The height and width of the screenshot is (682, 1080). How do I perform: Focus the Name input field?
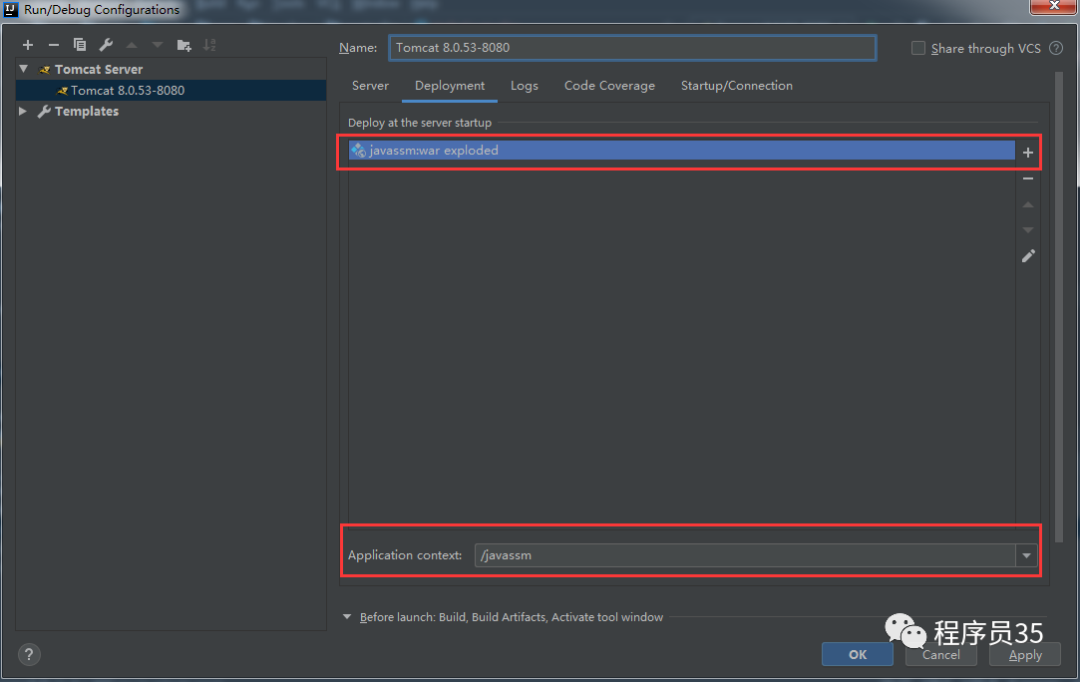pos(632,48)
